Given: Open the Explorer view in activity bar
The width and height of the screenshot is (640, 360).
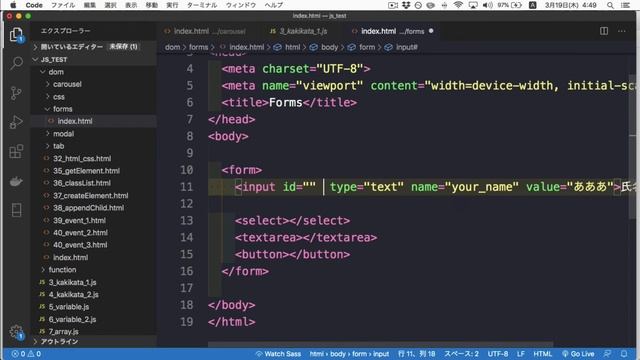Looking at the screenshot, I should (x=16, y=34).
